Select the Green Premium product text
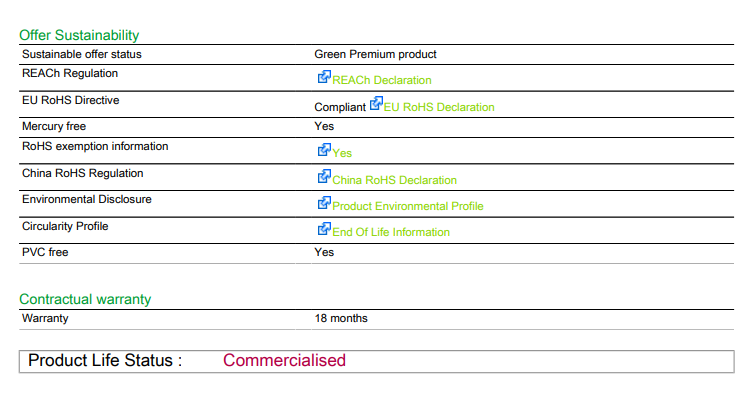Screen dimensions: 753x412 [375, 54]
